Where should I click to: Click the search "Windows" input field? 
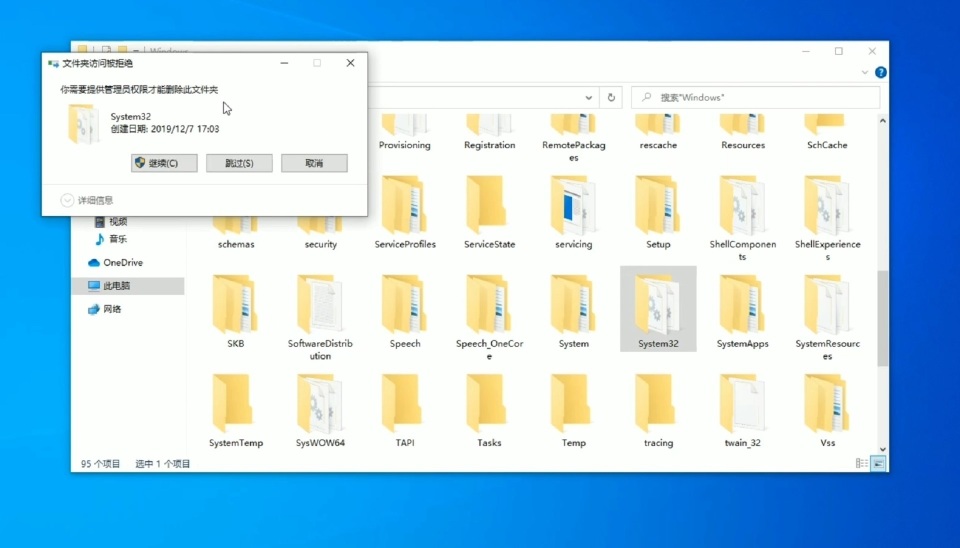[x=756, y=97]
